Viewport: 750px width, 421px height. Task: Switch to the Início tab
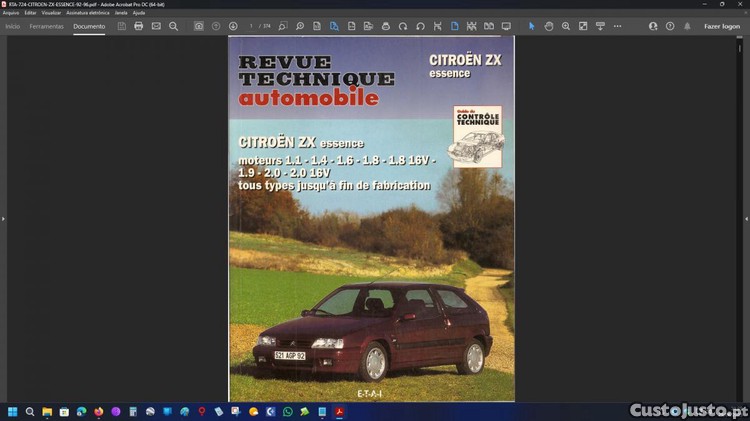[12, 26]
